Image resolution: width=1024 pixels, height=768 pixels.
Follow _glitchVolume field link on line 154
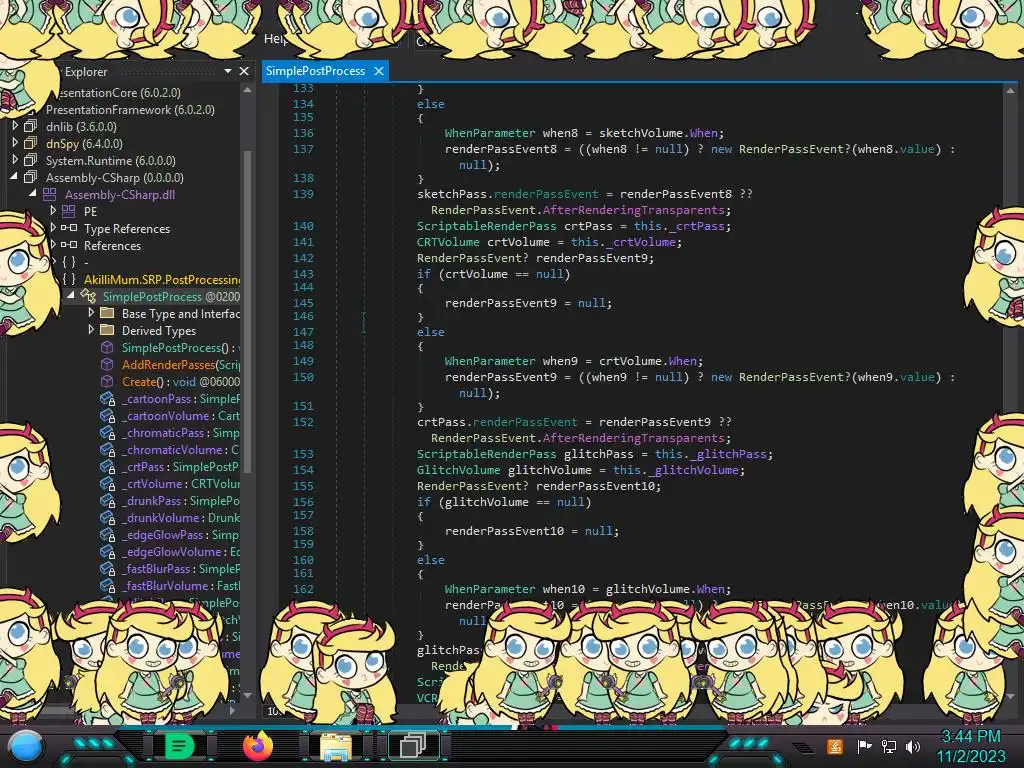[695, 470]
